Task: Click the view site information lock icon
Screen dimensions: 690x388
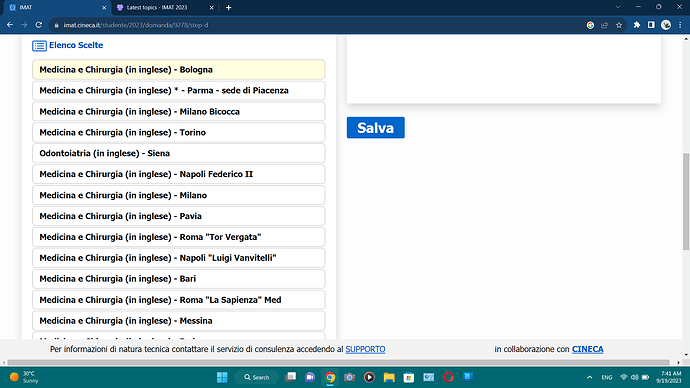Action: [x=56, y=25]
